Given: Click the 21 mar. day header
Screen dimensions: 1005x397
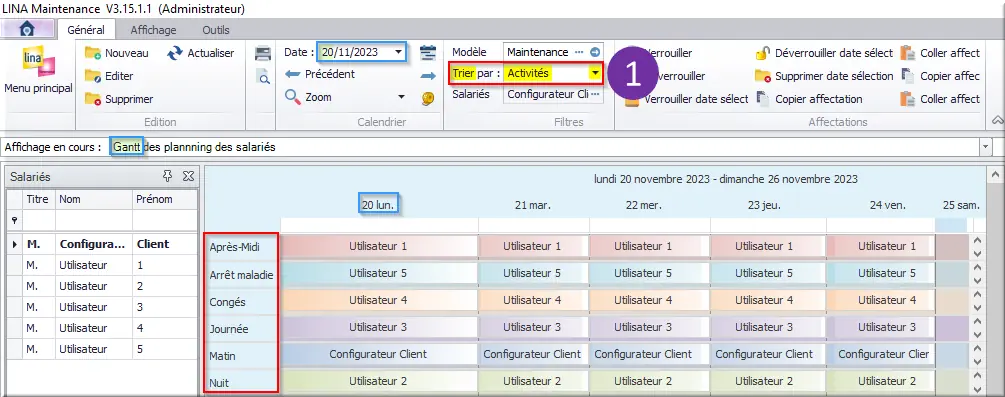Looking at the screenshot, I should (x=533, y=206).
